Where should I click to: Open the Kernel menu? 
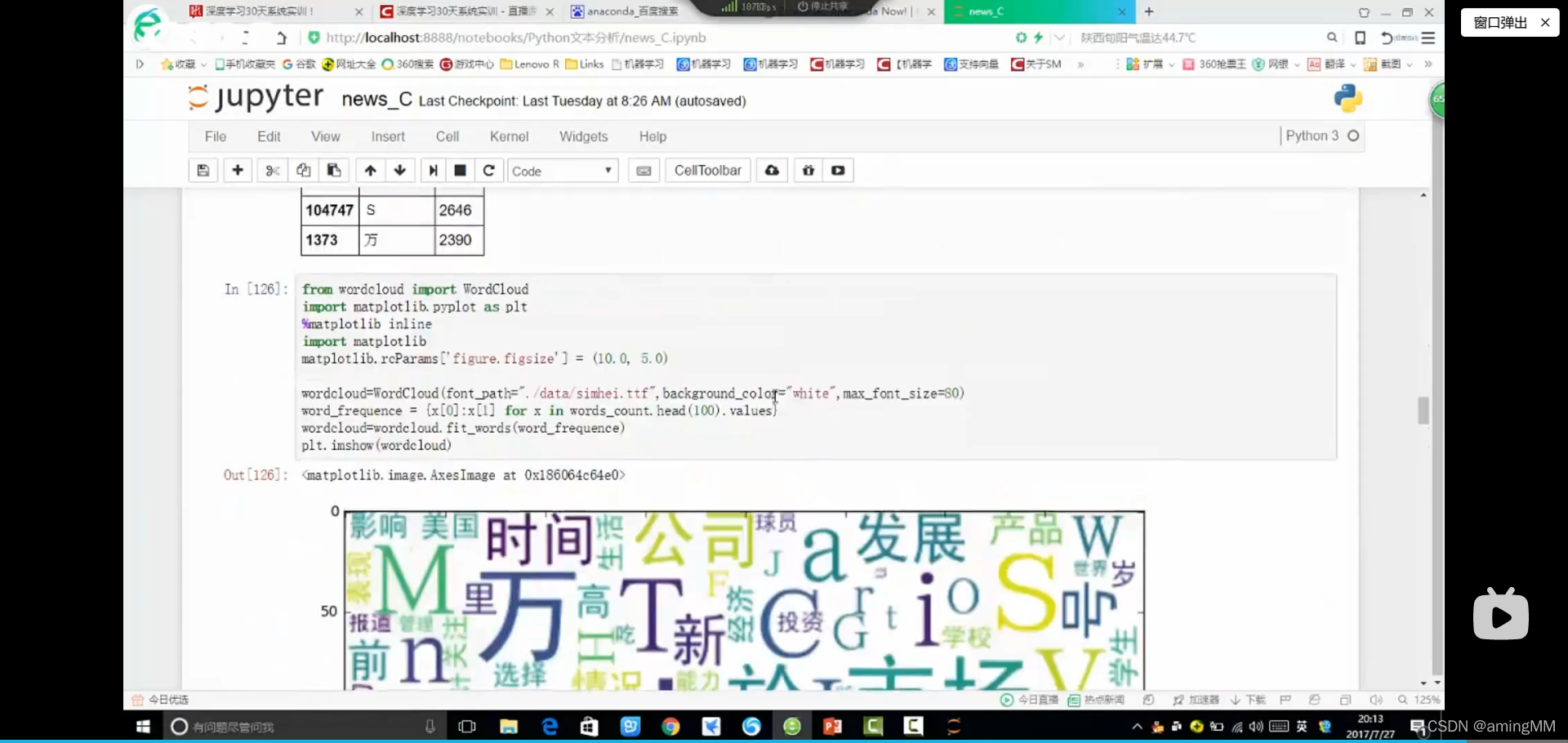(x=509, y=136)
